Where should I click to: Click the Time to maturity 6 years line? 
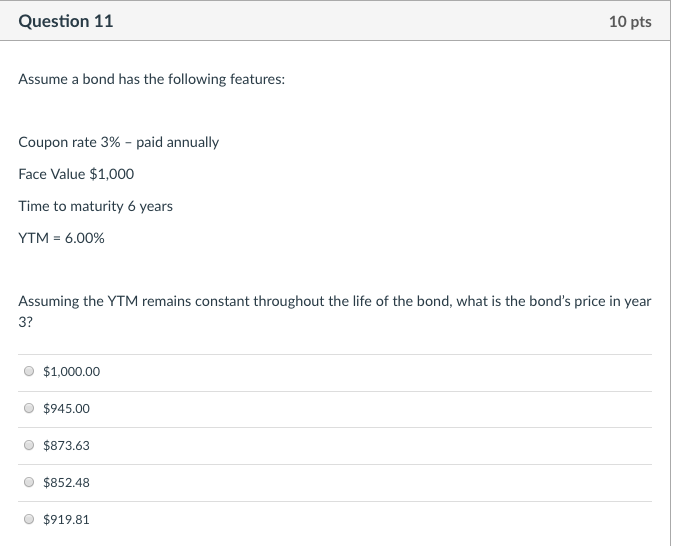click(95, 206)
